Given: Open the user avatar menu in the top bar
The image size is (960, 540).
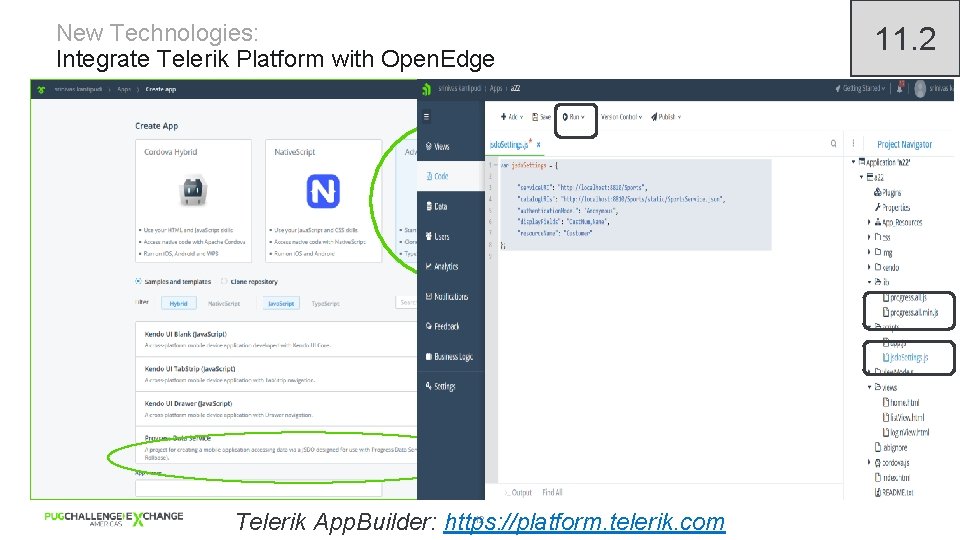Looking at the screenshot, I should point(920,89).
